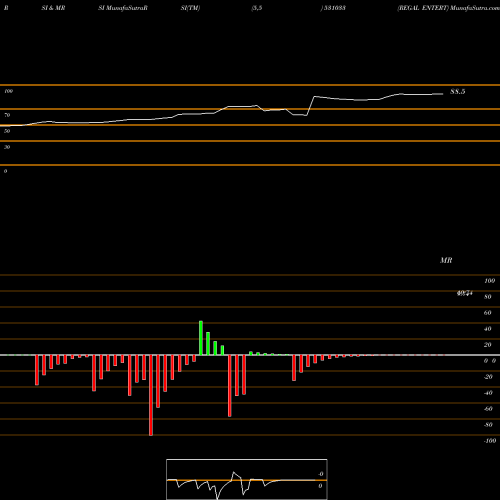Click the RSI panel's '50' axis label
500x500 pixels.
tap(7, 131)
